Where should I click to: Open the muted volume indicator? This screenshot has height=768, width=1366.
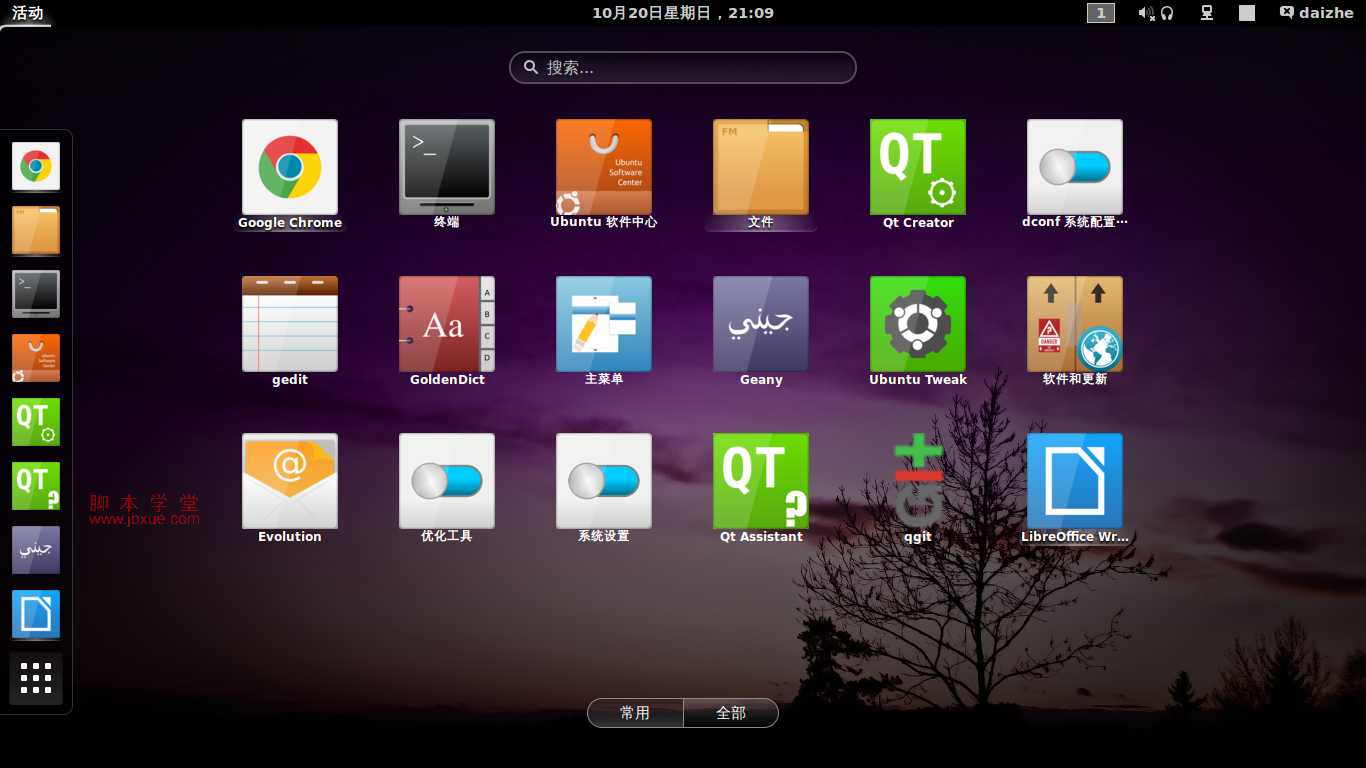[1146, 13]
